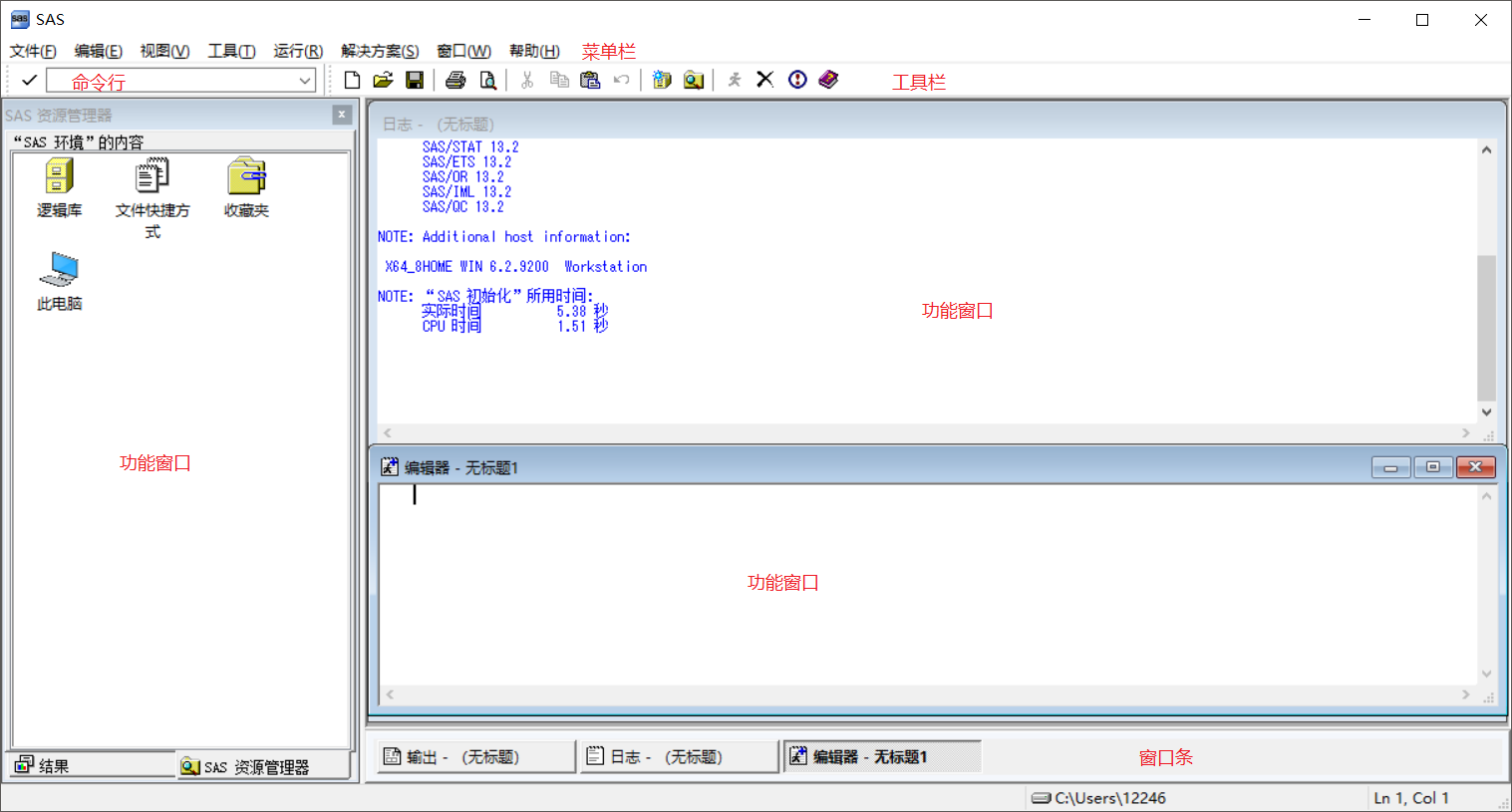Click the log window title bar 日志 - (无标题)
Viewport: 1512px width, 812px height.
[936, 124]
